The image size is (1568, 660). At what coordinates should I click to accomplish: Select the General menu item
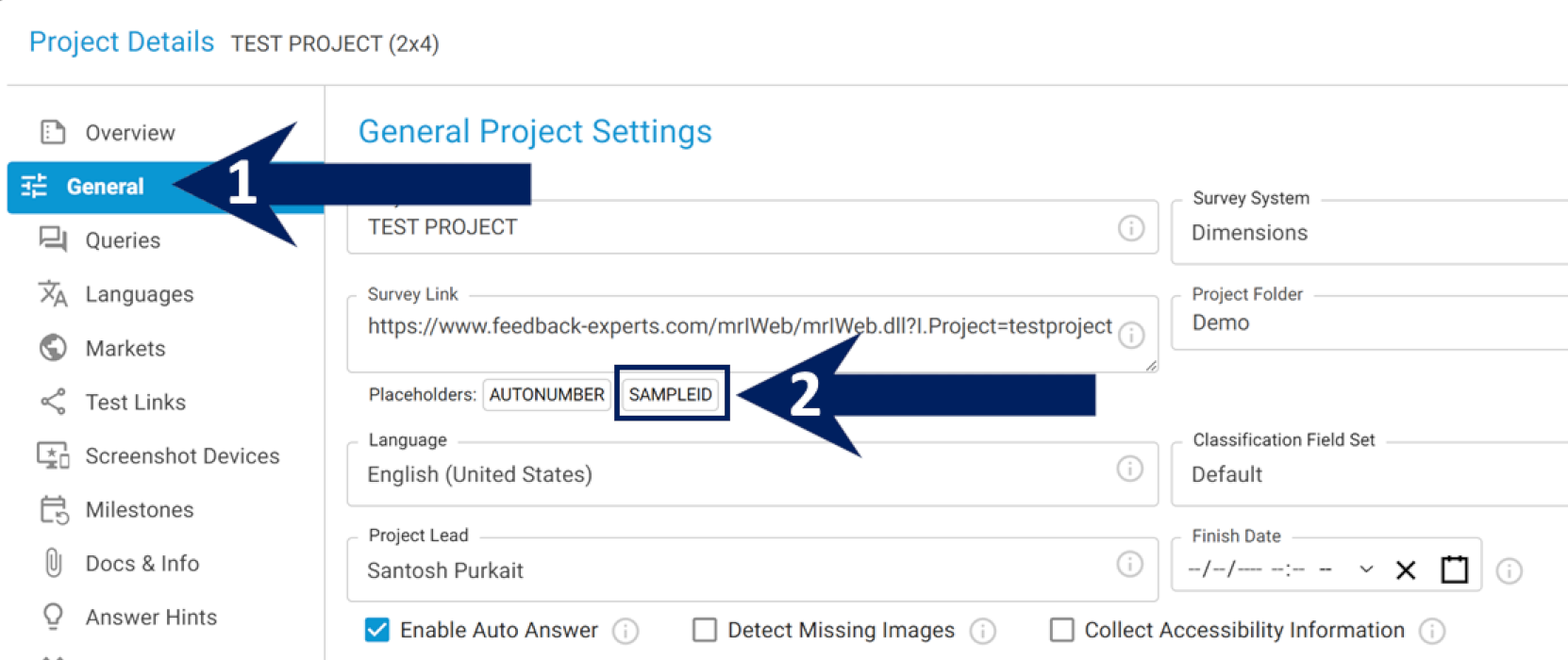105,187
